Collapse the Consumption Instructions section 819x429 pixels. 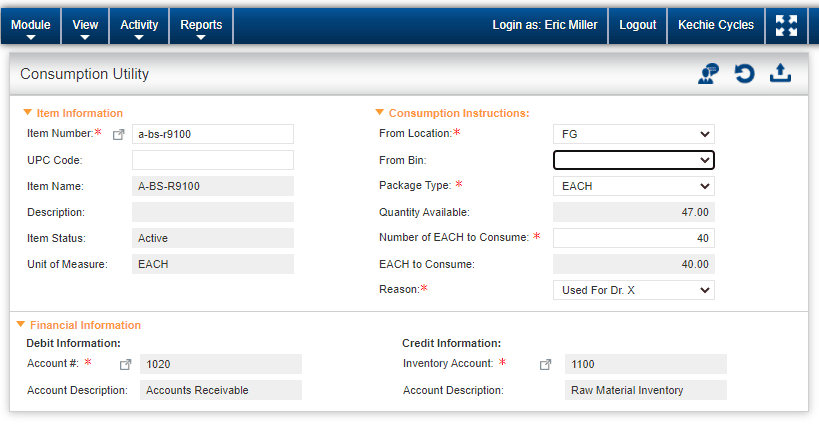point(380,112)
